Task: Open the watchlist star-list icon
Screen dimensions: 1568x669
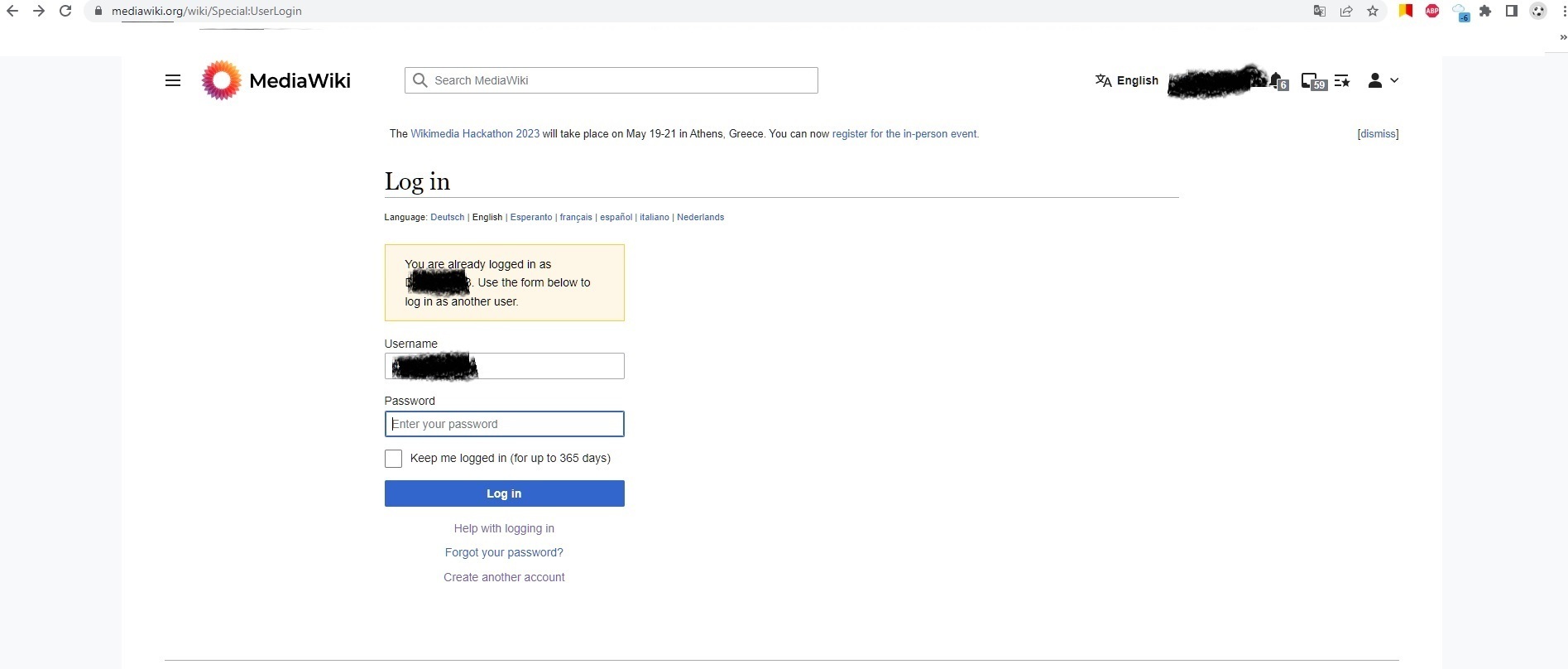Action: [1342, 80]
